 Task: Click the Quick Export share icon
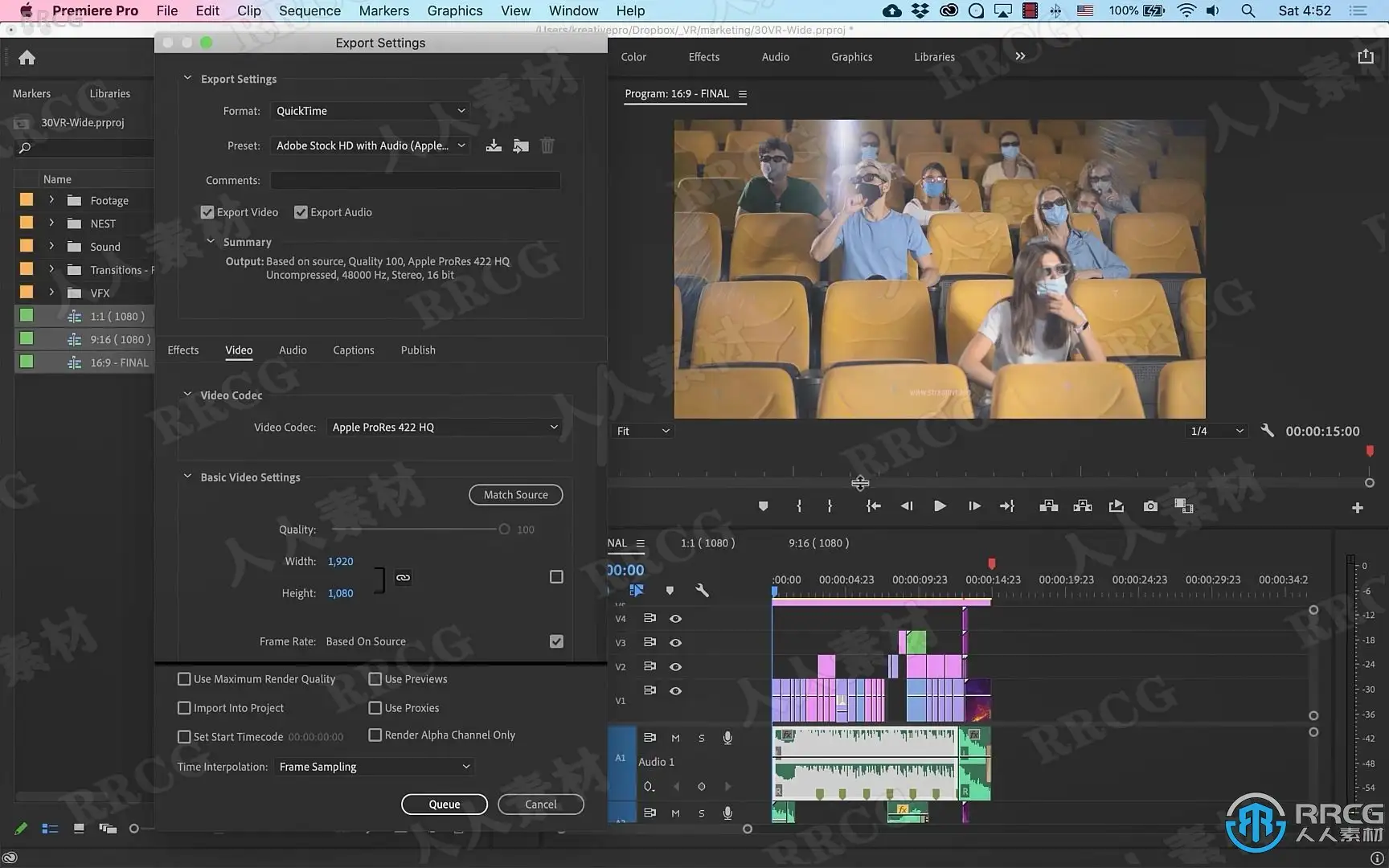point(1365,56)
